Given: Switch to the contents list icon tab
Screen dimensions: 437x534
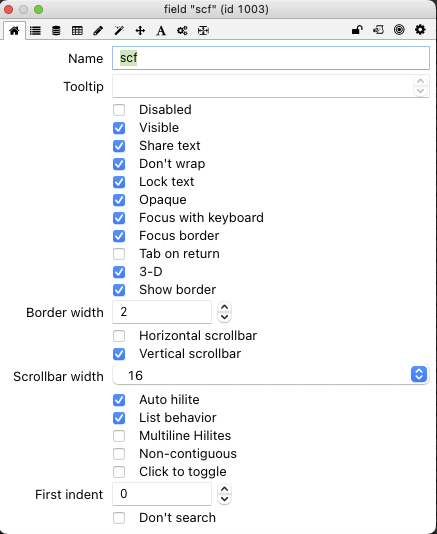Looking at the screenshot, I should (35, 31).
